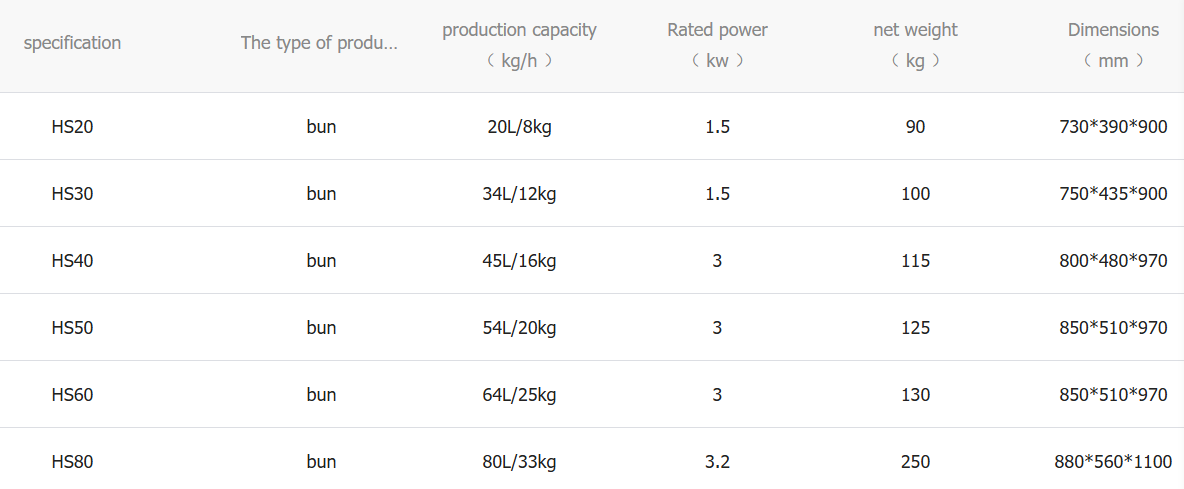Click the 20L/8kg capacity cell

pyautogui.click(x=519, y=127)
